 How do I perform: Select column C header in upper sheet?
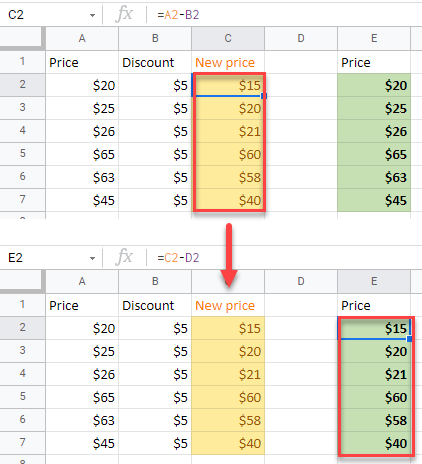tap(228, 38)
